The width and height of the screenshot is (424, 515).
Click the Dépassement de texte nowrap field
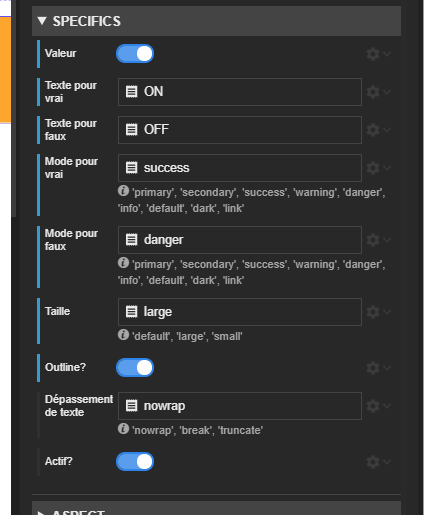click(240, 406)
